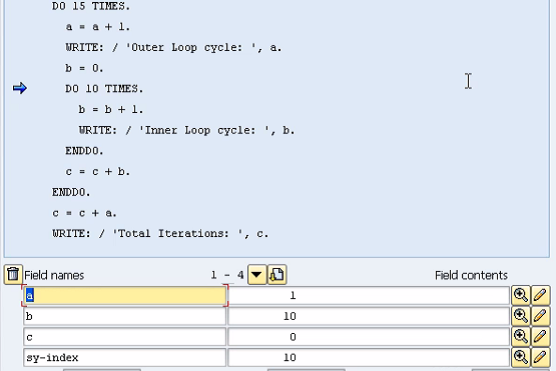The width and height of the screenshot is (556, 371).
Task: Click the field name input containing b
Action: [x=124, y=316]
